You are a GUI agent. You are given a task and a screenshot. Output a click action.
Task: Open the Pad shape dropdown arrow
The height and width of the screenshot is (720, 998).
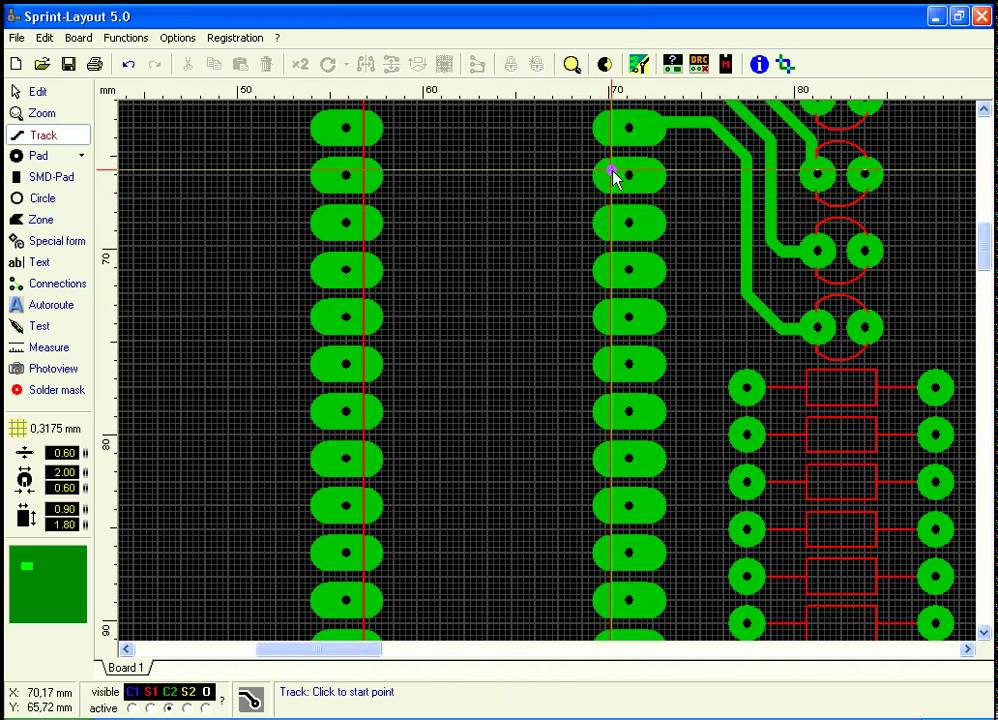pyautogui.click(x=81, y=156)
